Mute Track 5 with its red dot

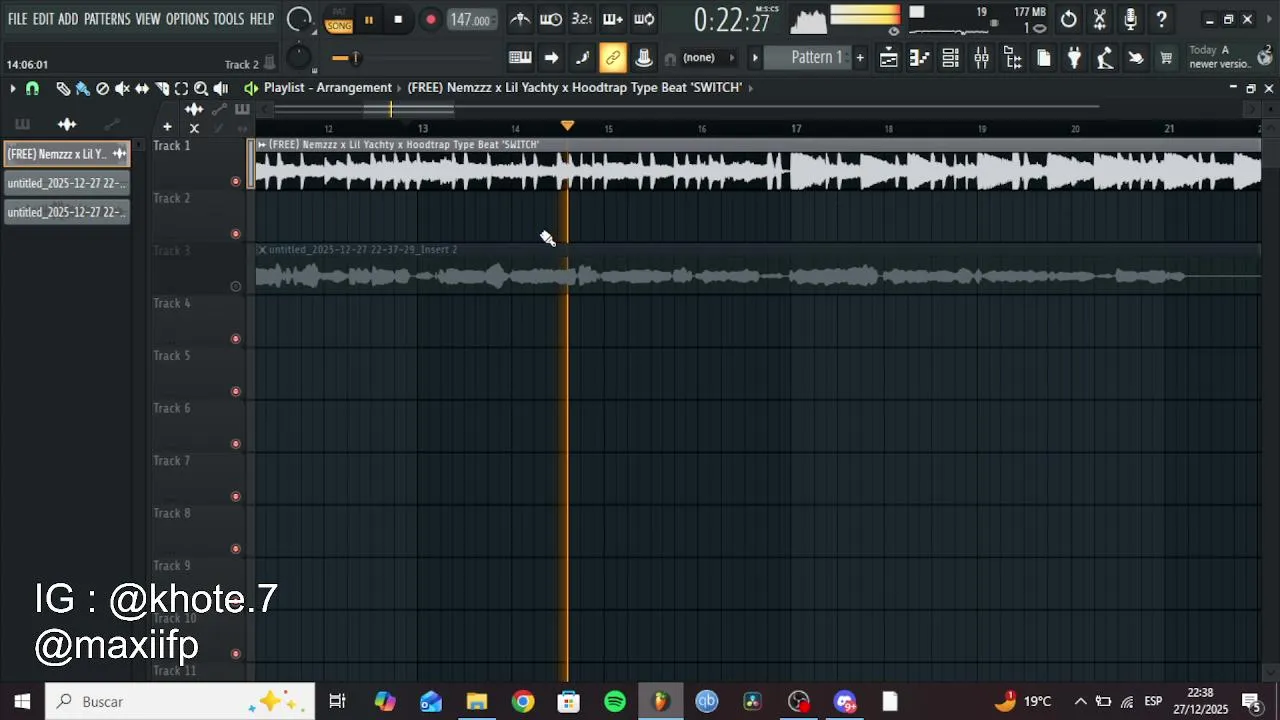point(236,392)
